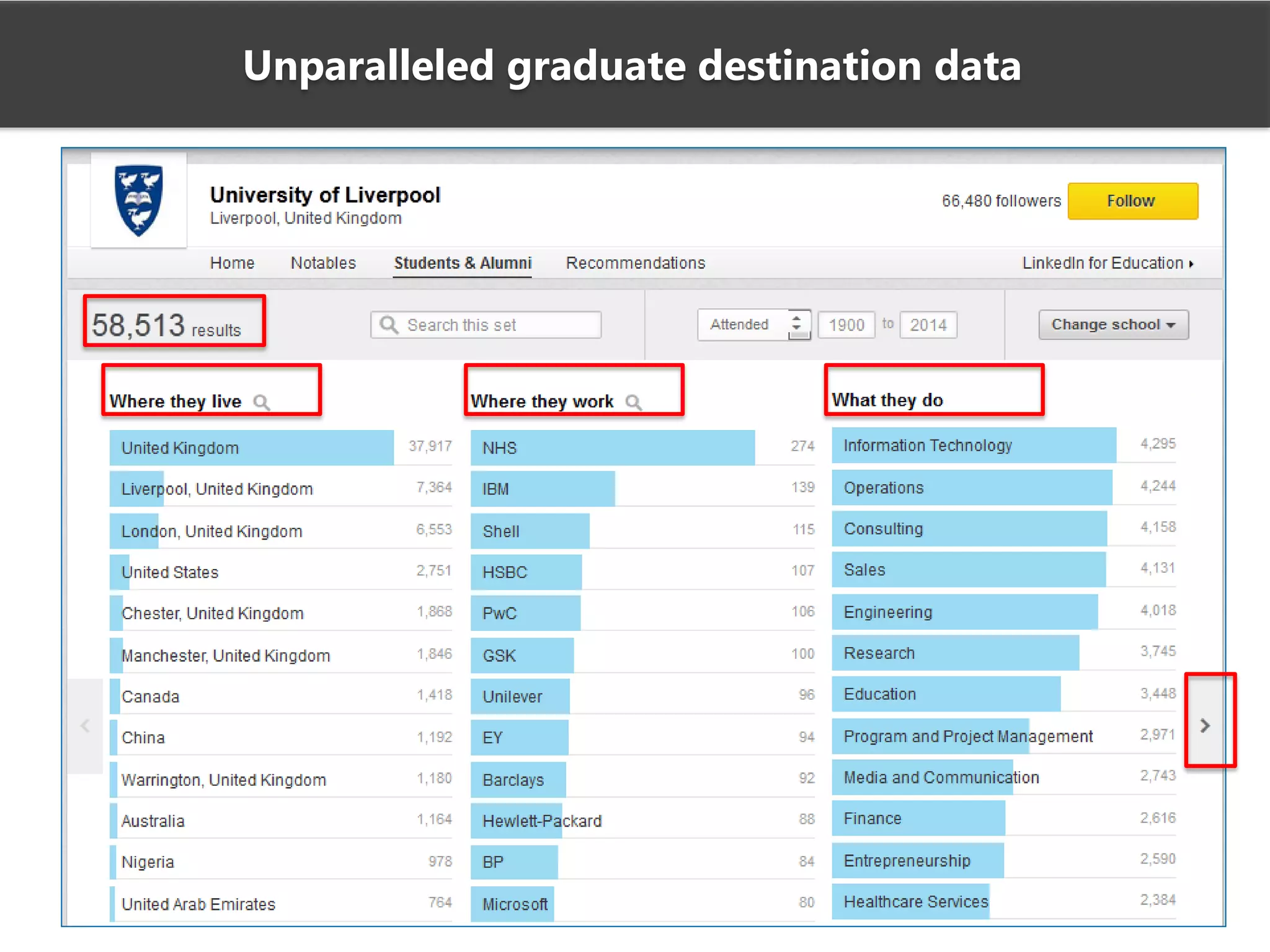The width and height of the screenshot is (1270, 952).
Task: Select Australia location row
Action: [281, 821]
